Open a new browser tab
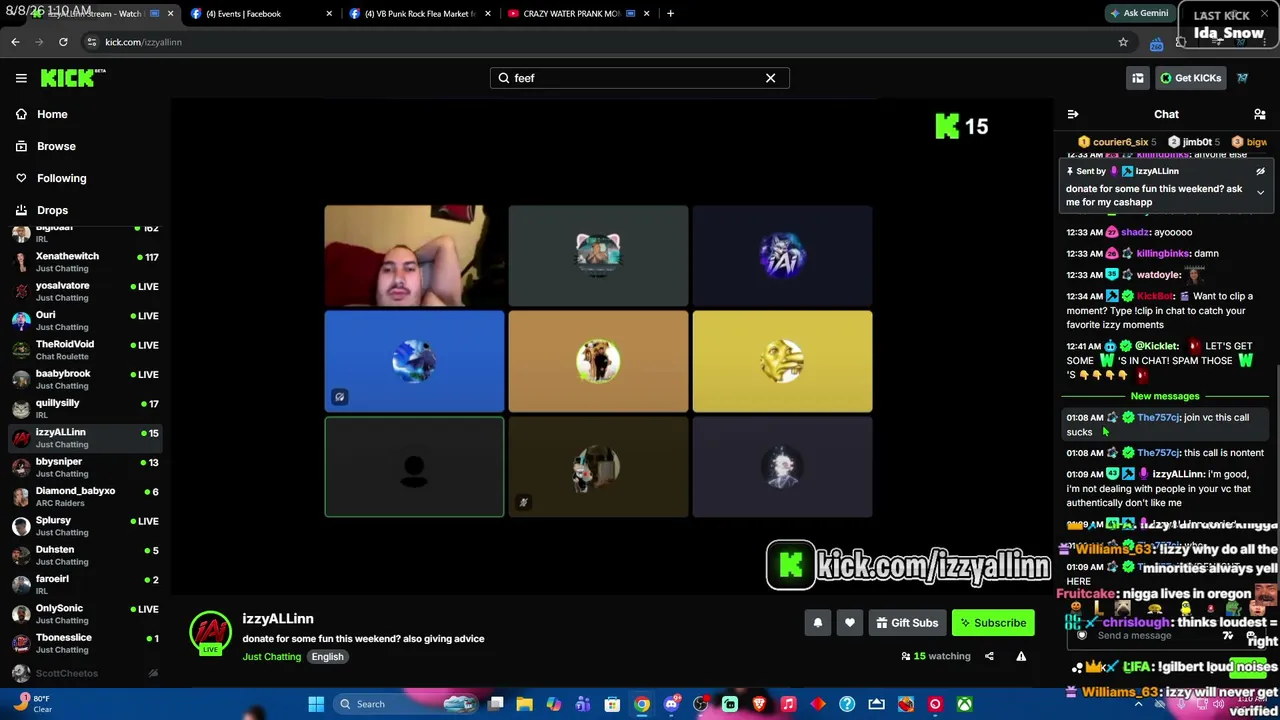The width and height of the screenshot is (1280, 720). pos(670,14)
